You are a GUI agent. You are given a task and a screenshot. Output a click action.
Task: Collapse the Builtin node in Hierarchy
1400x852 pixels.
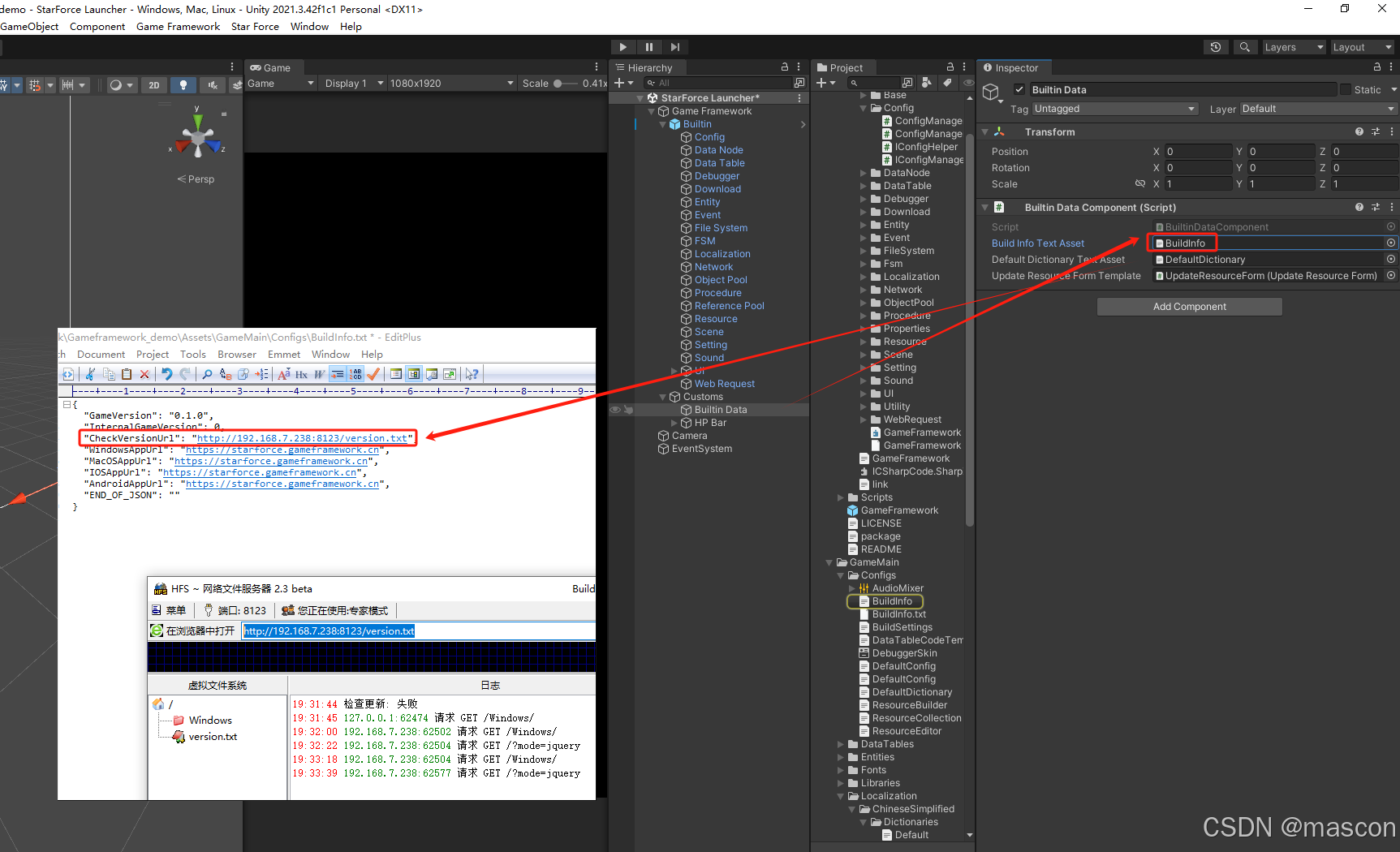pyautogui.click(x=663, y=123)
